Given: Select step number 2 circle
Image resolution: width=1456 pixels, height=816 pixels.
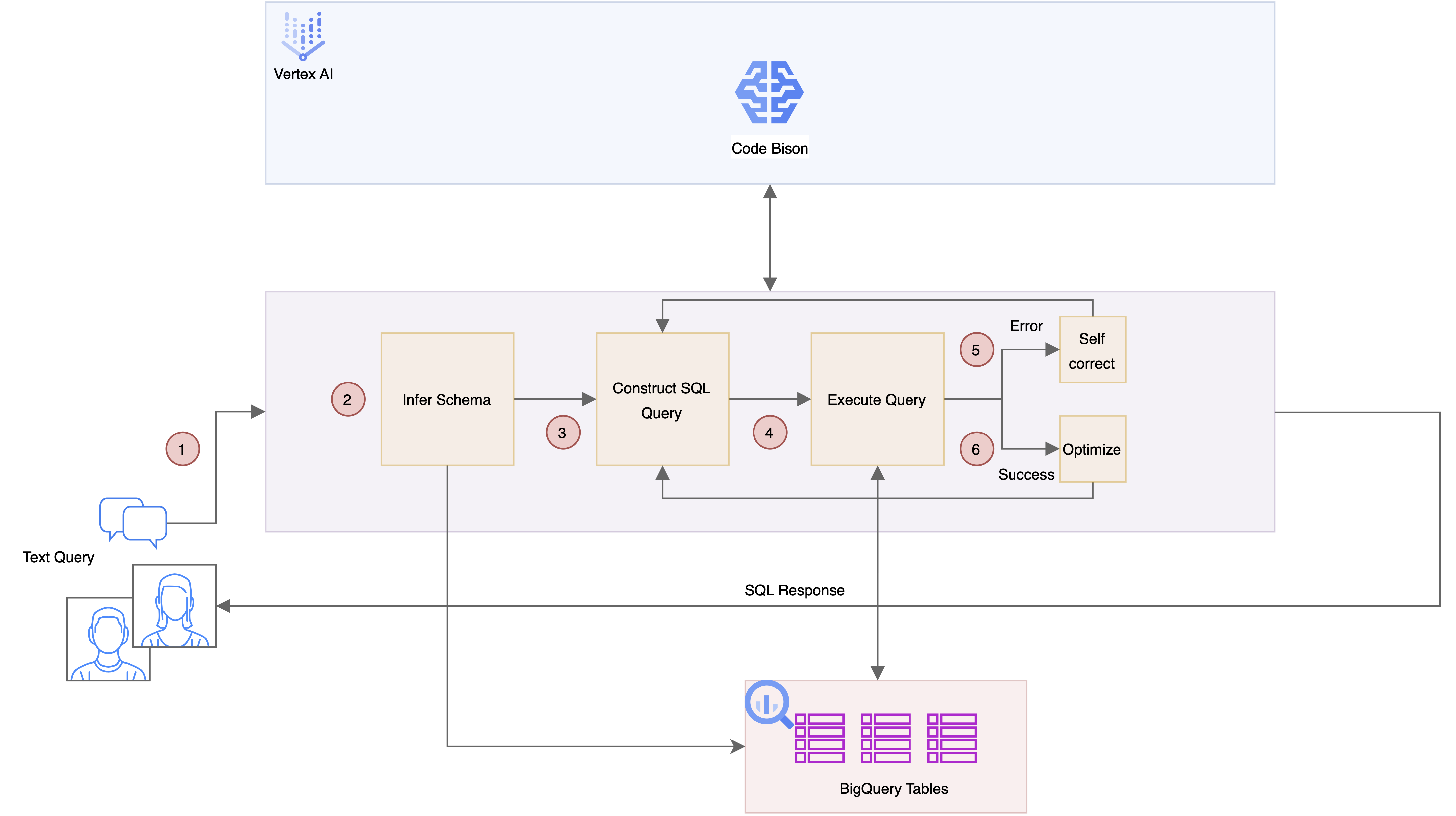Looking at the screenshot, I should (x=348, y=399).
